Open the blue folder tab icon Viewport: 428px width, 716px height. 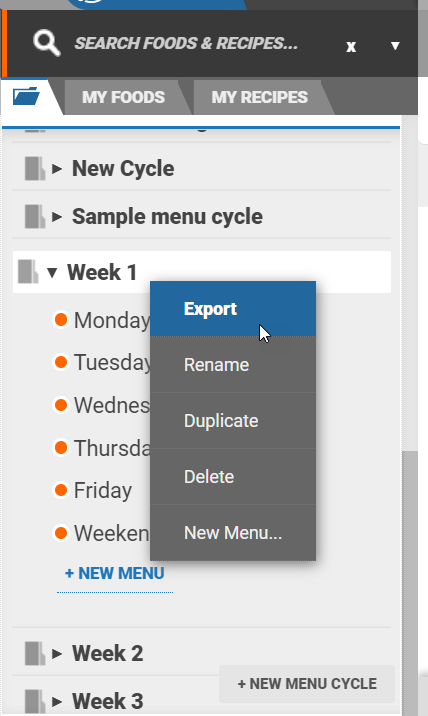[x=26, y=96]
